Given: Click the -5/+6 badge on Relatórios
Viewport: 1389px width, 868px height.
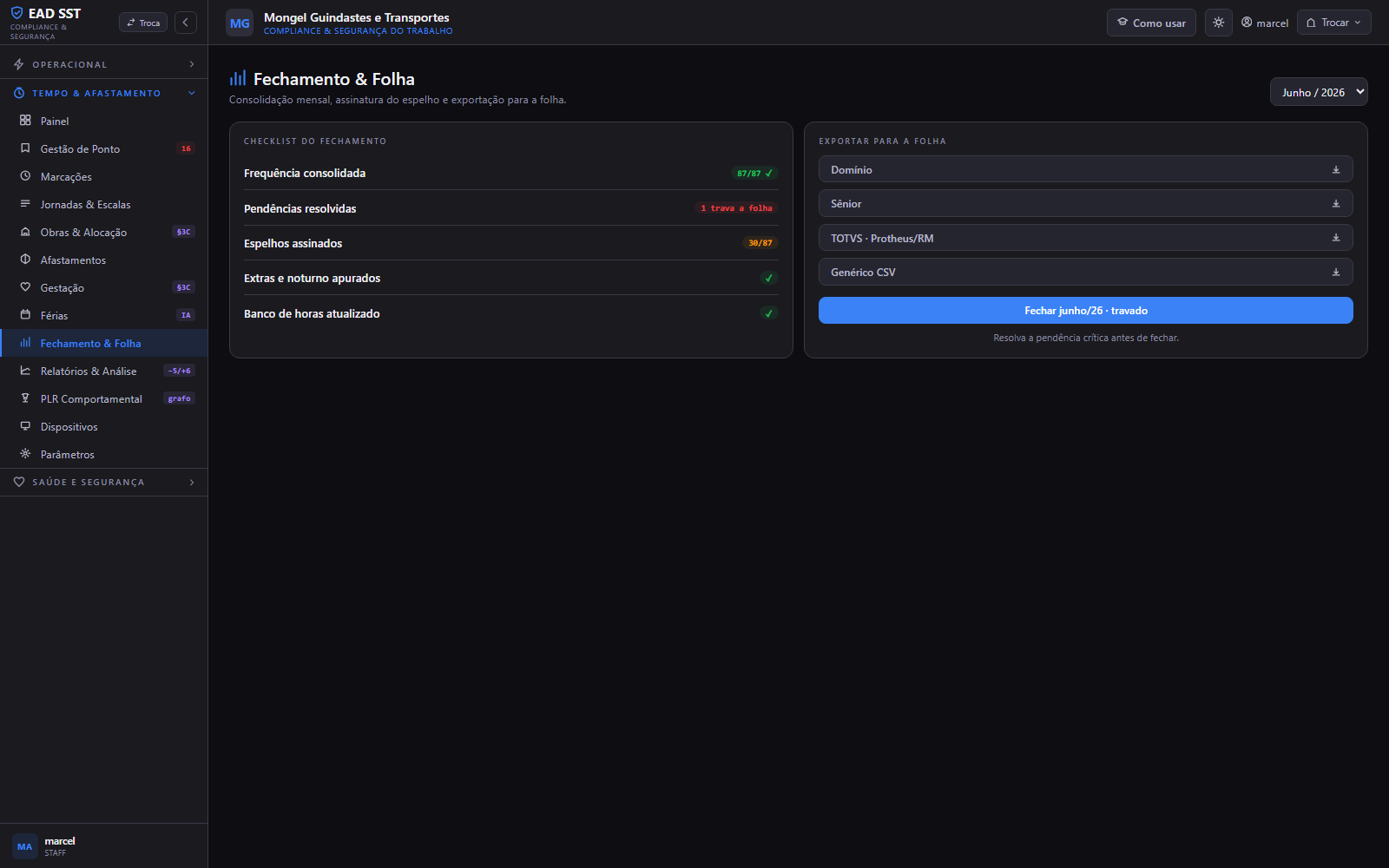Looking at the screenshot, I should [180, 371].
